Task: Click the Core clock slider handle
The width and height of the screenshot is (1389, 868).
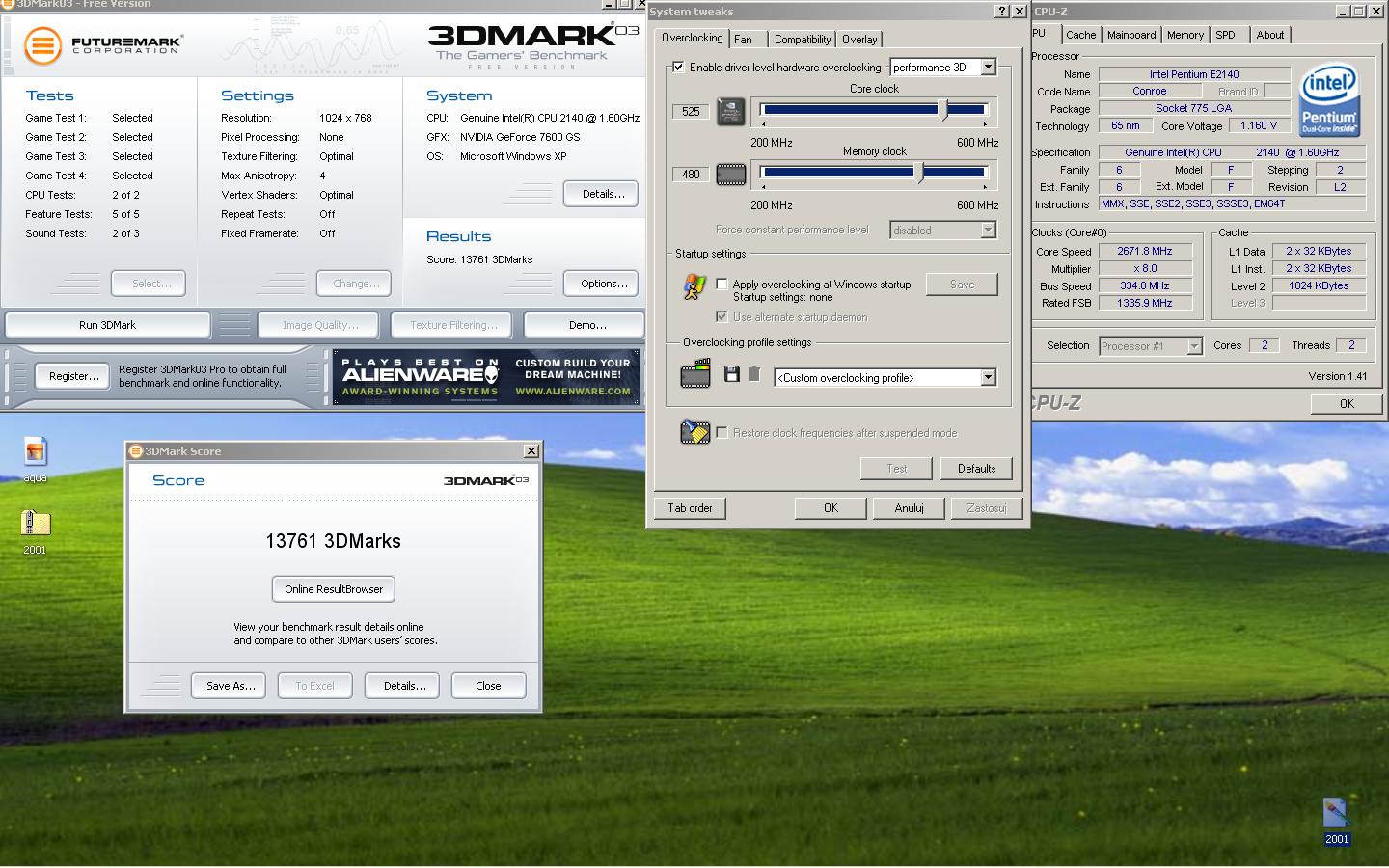Action: (x=943, y=110)
